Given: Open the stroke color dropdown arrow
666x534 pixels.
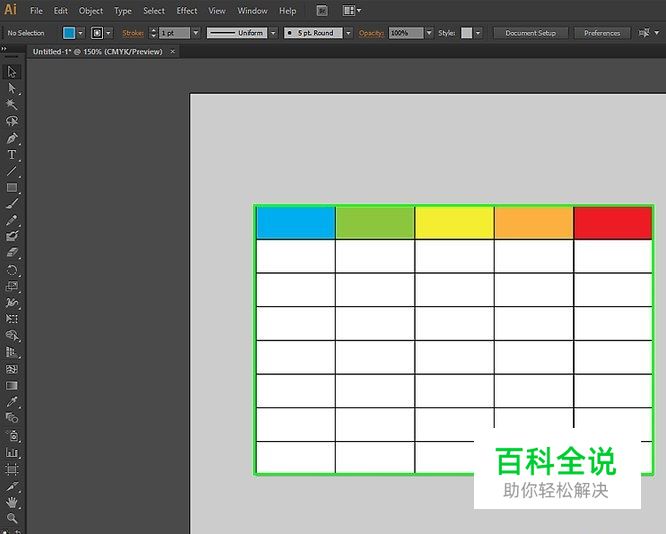Looking at the screenshot, I should tap(109, 33).
